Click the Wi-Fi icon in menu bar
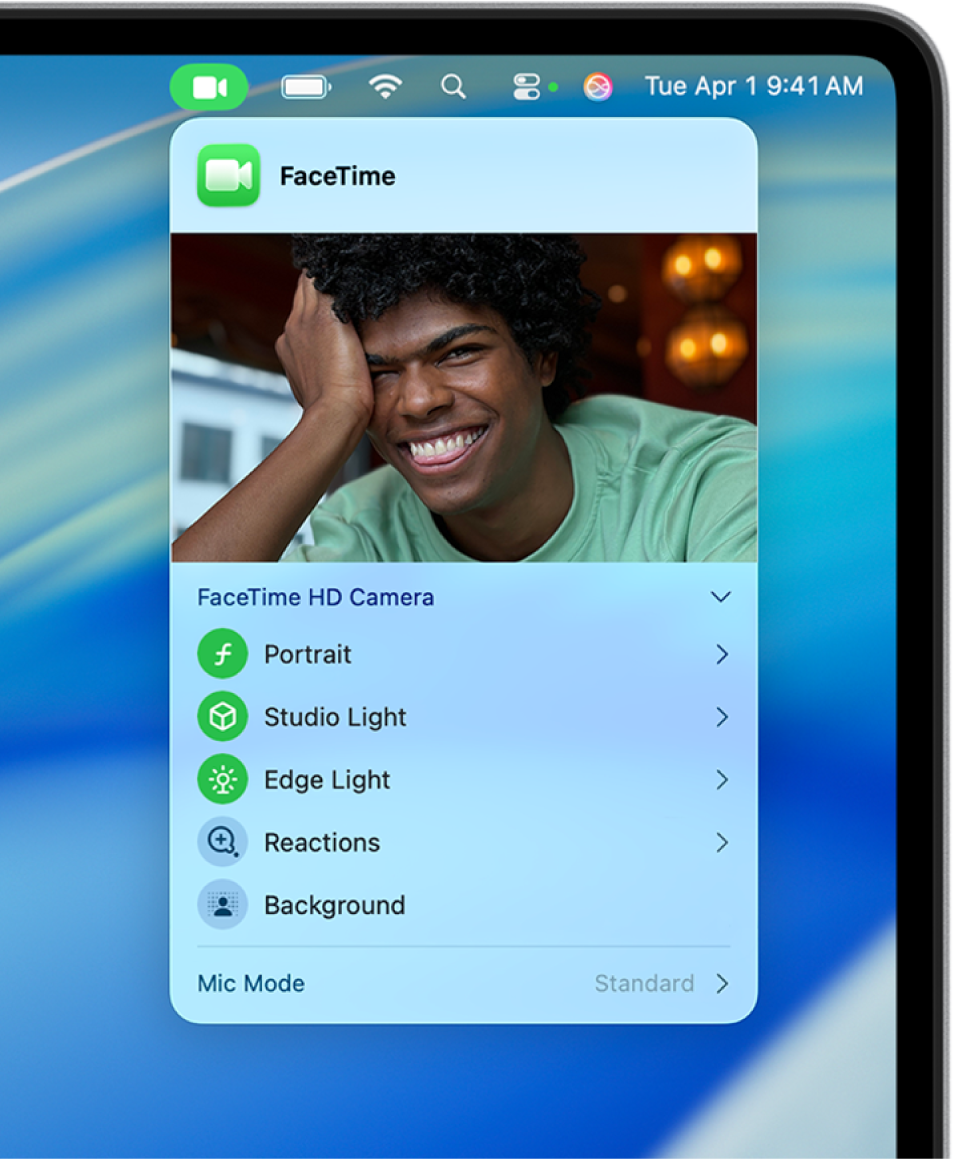The width and height of the screenshot is (956, 1160). click(x=385, y=86)
